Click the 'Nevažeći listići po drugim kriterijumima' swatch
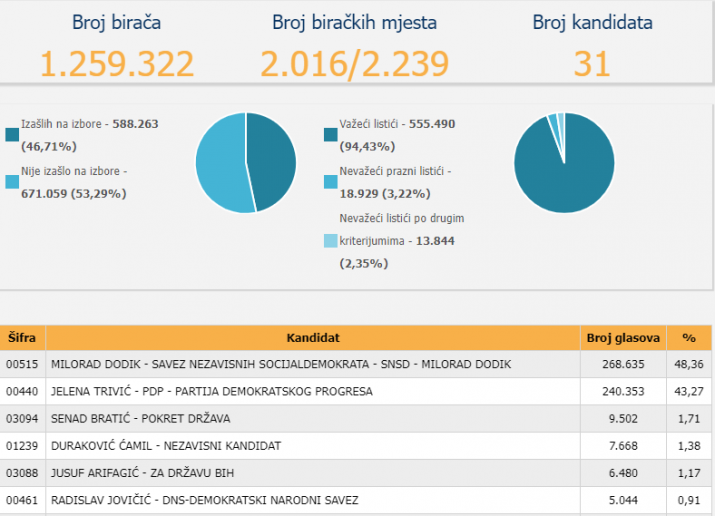715x516 pixels. (x=332, y=241)
